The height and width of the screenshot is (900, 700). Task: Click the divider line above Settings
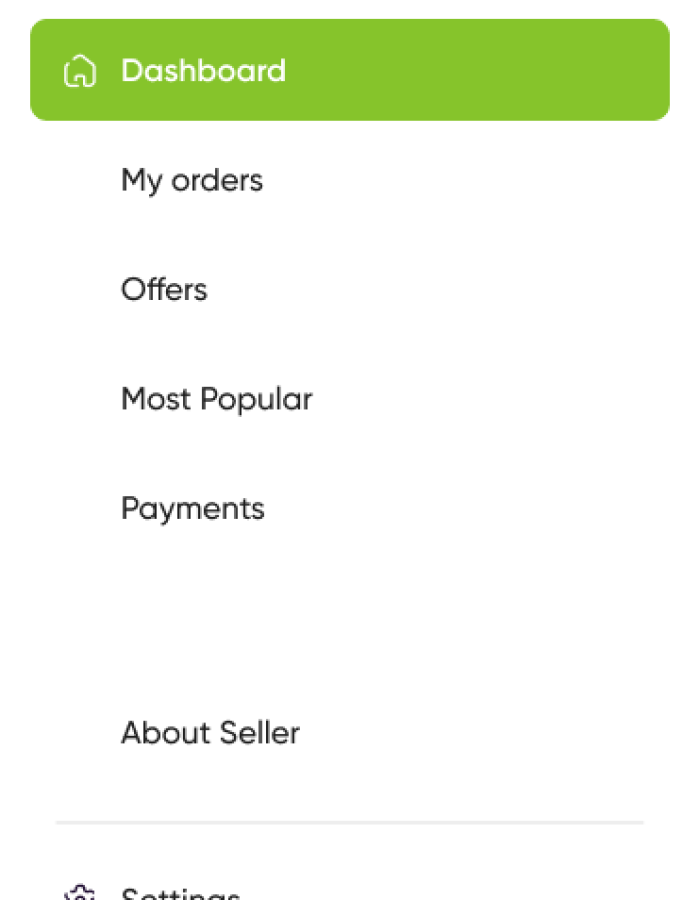349,823
